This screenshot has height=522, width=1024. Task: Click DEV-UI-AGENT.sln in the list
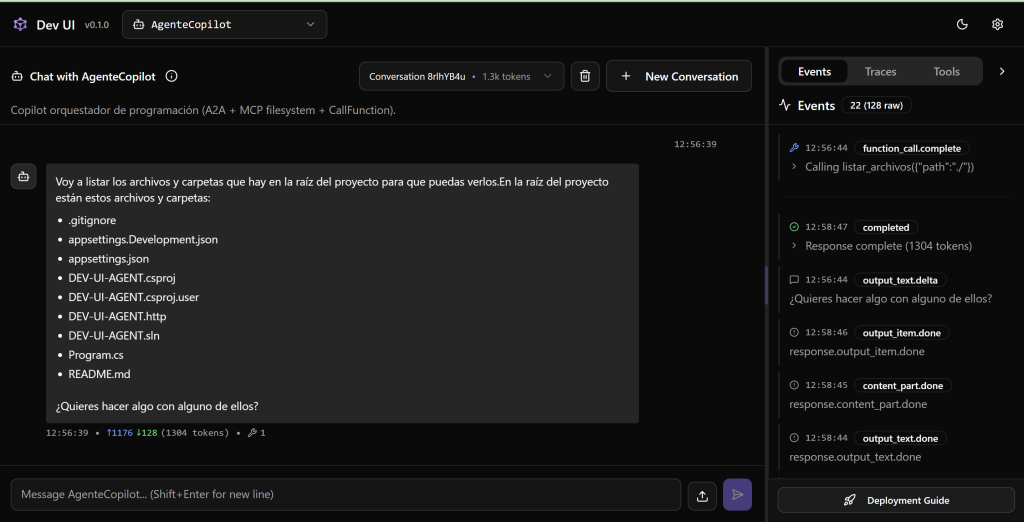114,336
